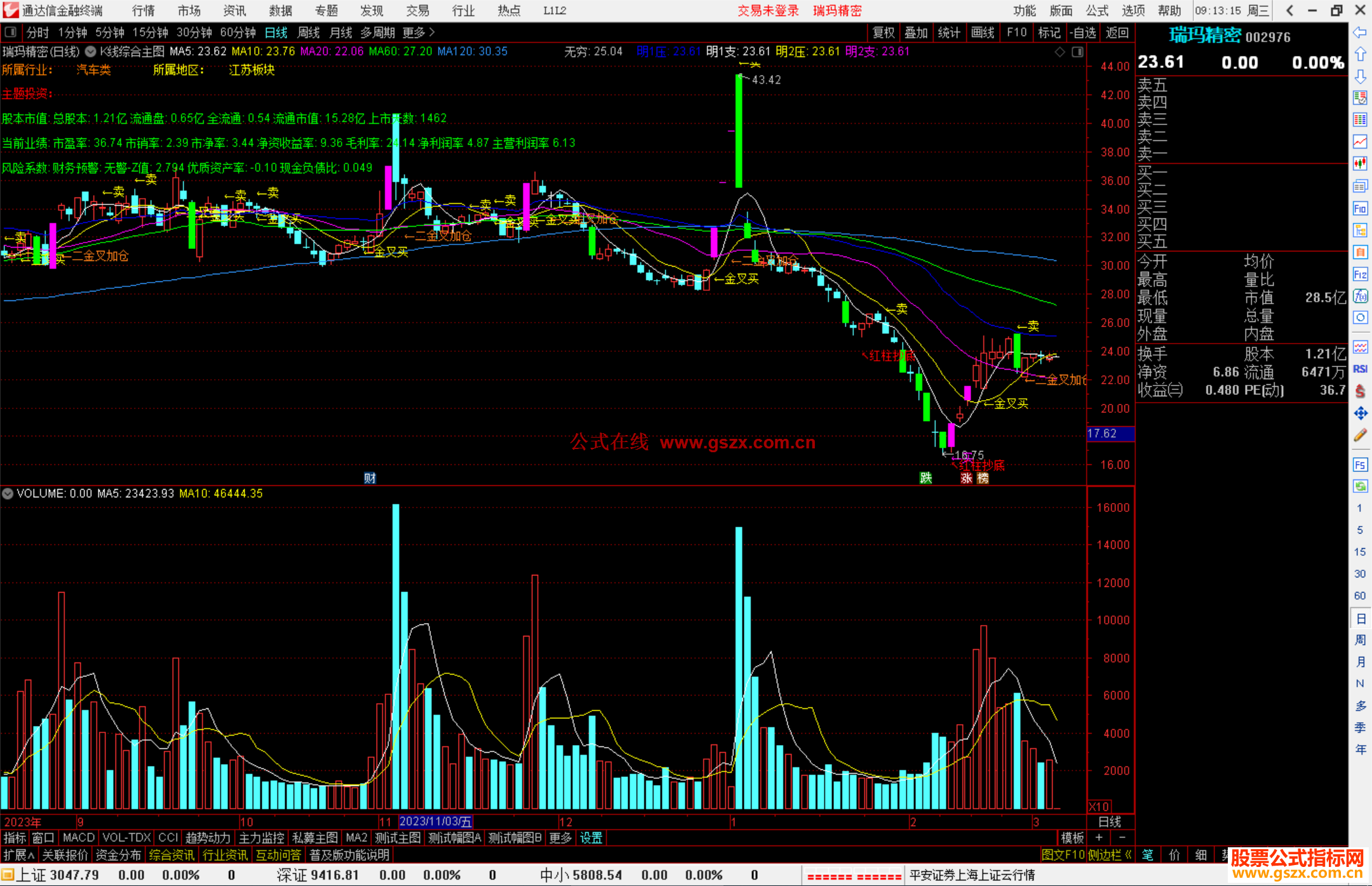Select the pencil drawing tool icon

coord(1360,436)
